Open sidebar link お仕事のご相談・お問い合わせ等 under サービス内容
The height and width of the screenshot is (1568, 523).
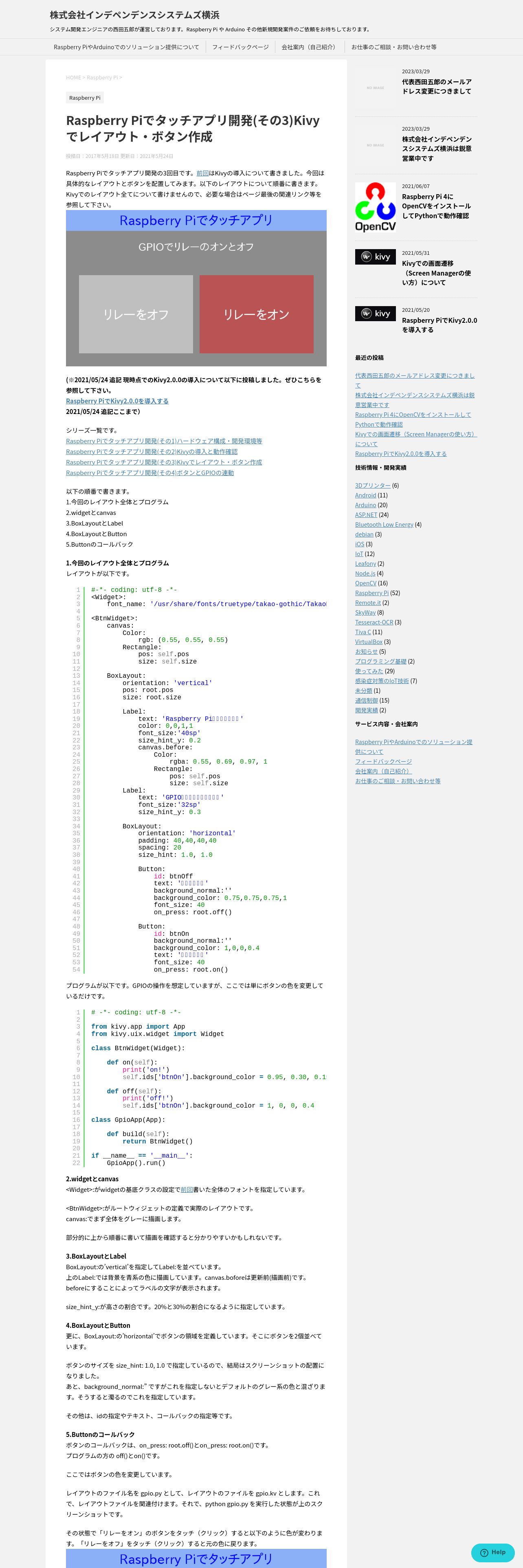(x=398, y=781)
